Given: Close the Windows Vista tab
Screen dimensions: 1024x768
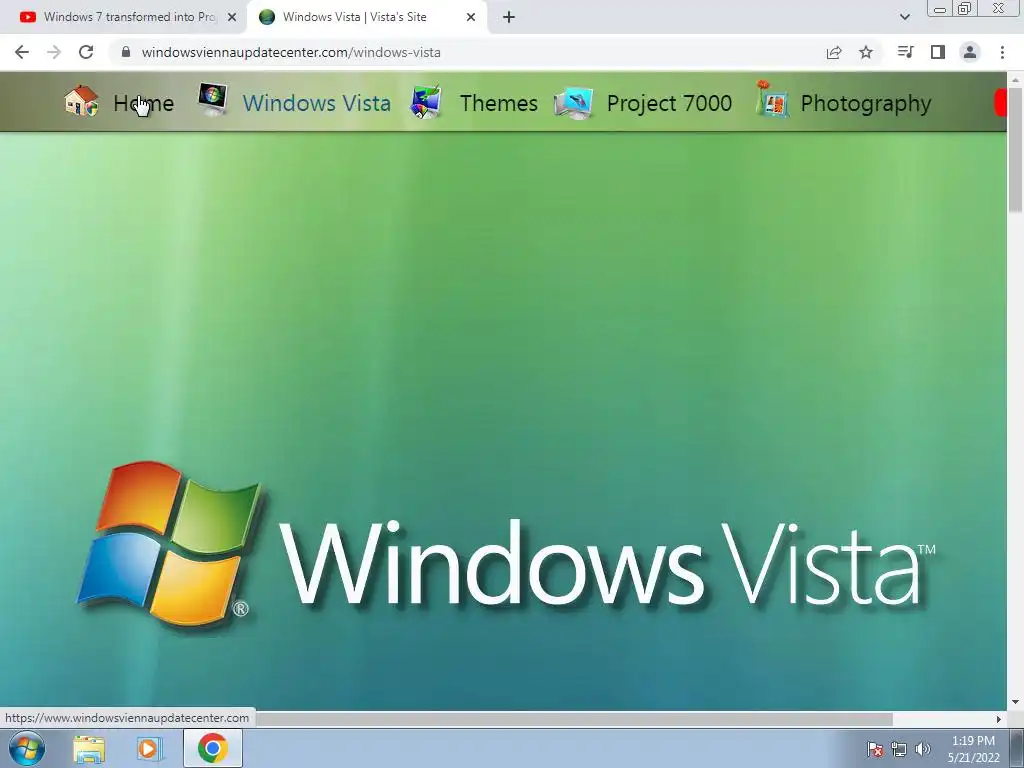Looking at the screenshot, I should click(471, 17).
